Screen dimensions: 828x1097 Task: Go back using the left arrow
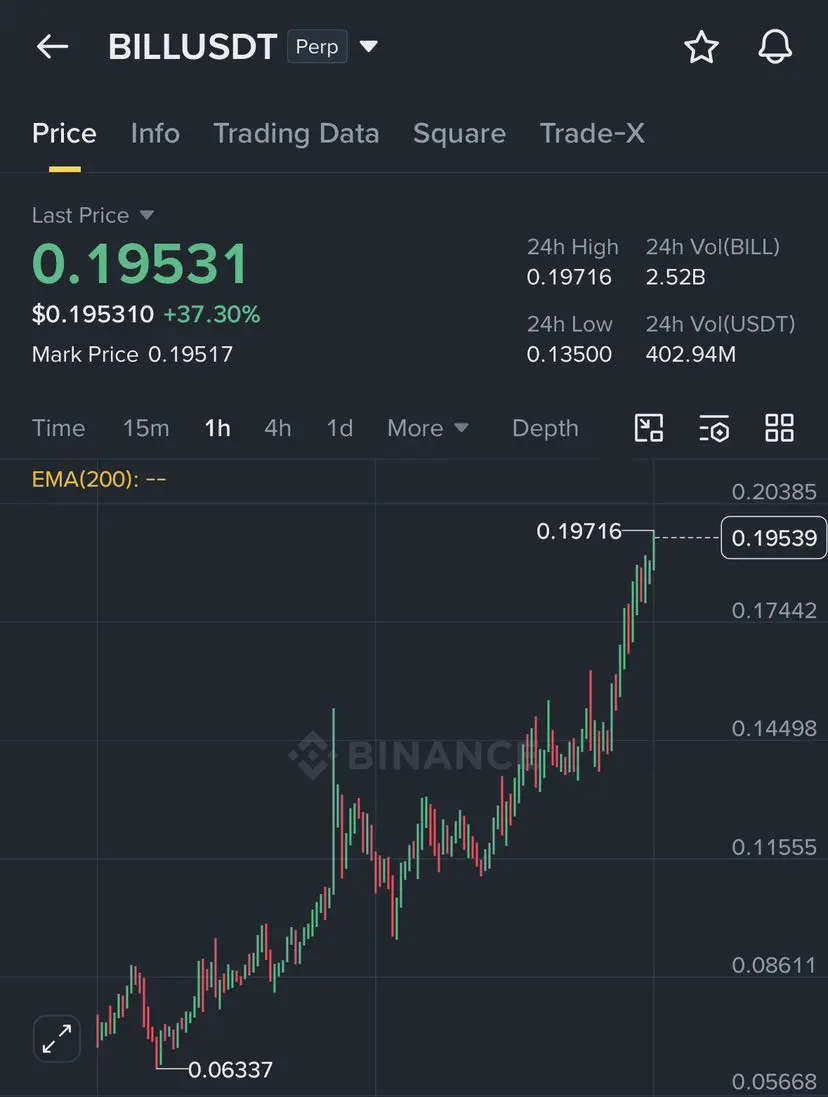(x=52, y=47)
